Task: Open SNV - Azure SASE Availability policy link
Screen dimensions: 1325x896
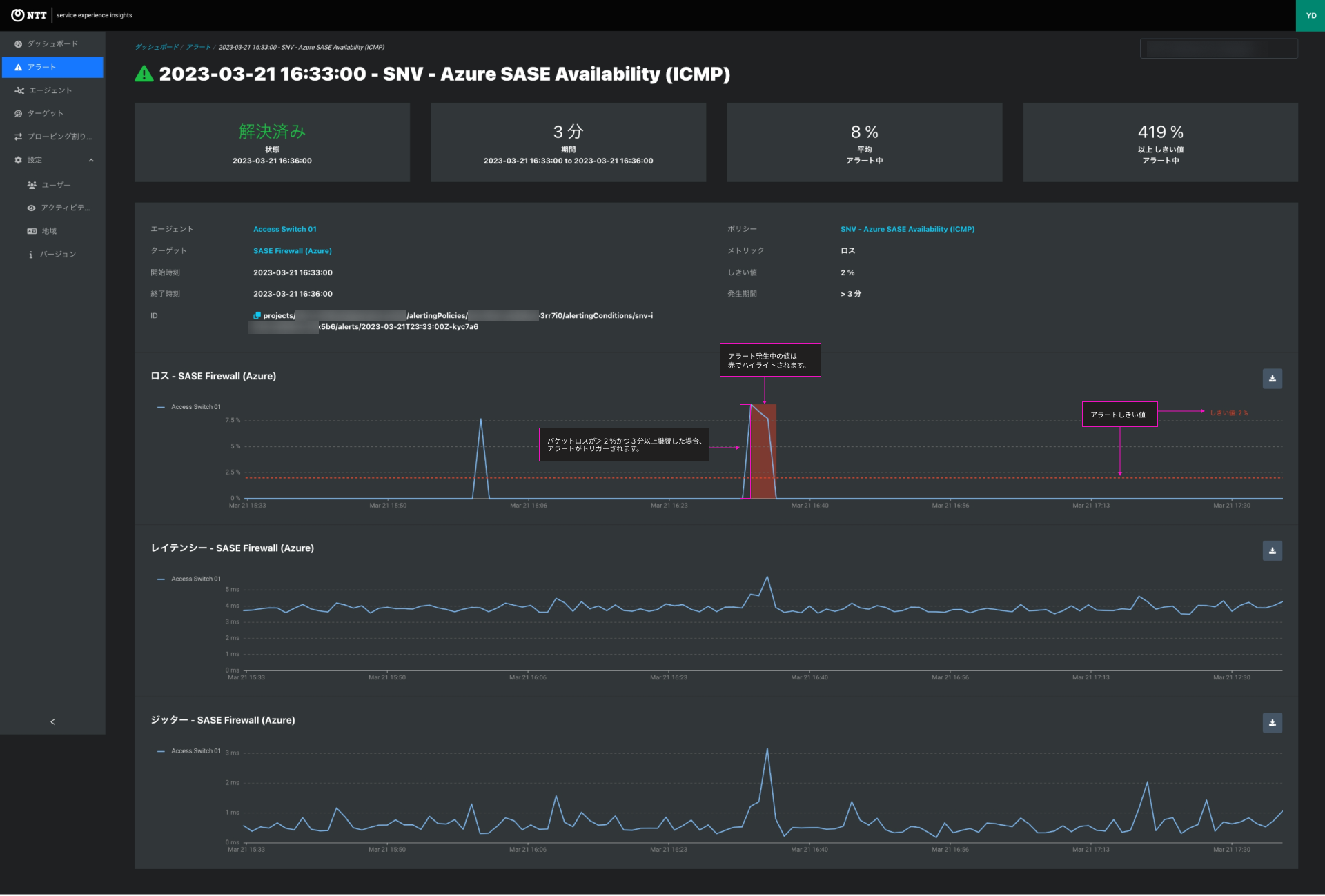Action: tap(907, 230)
